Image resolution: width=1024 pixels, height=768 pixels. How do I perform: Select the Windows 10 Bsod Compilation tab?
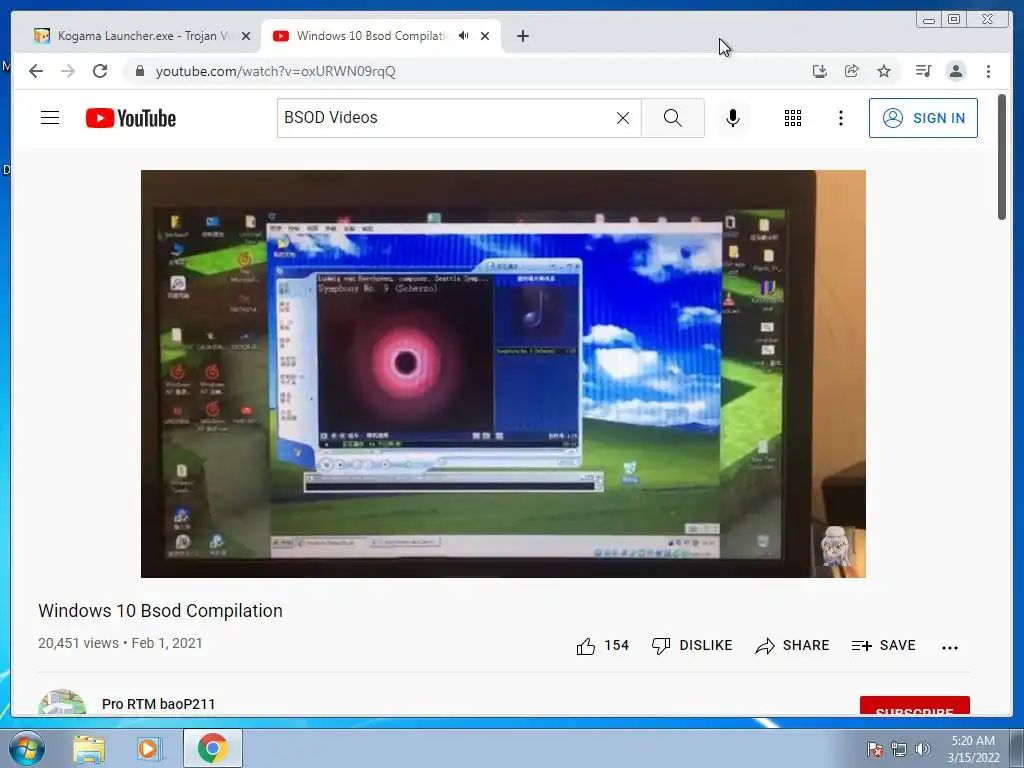(371, 36)
